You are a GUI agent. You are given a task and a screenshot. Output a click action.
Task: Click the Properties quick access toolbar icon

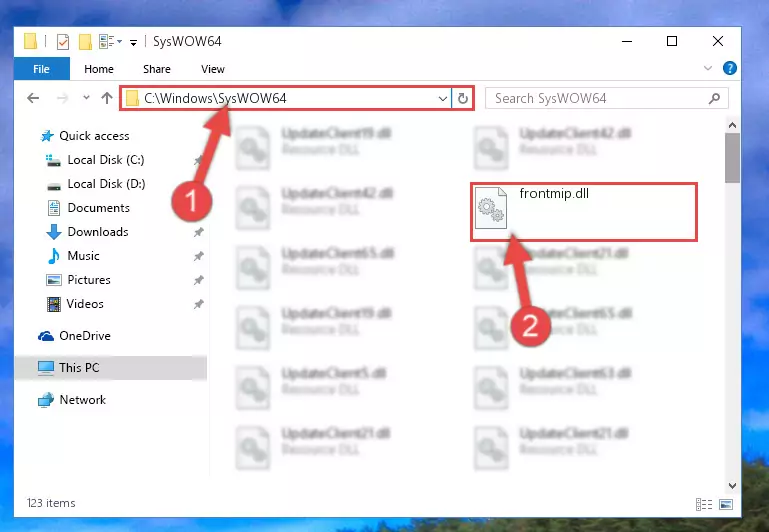tap(63, 42)
